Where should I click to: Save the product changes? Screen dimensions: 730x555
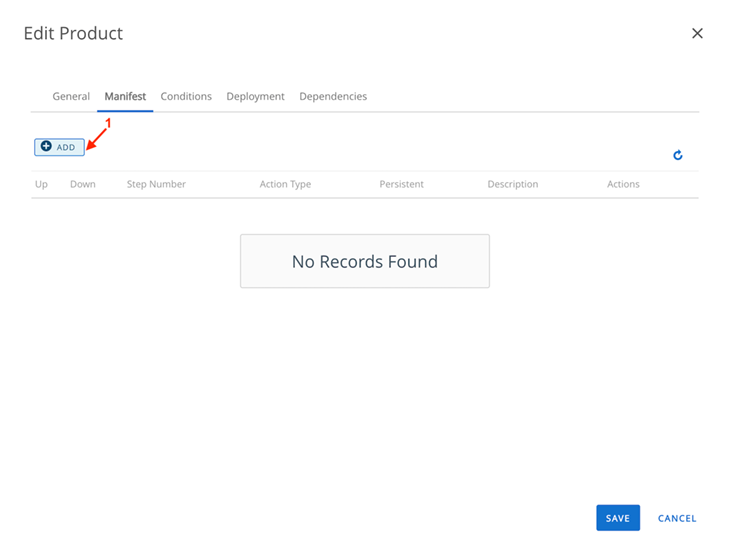point(617,518)
